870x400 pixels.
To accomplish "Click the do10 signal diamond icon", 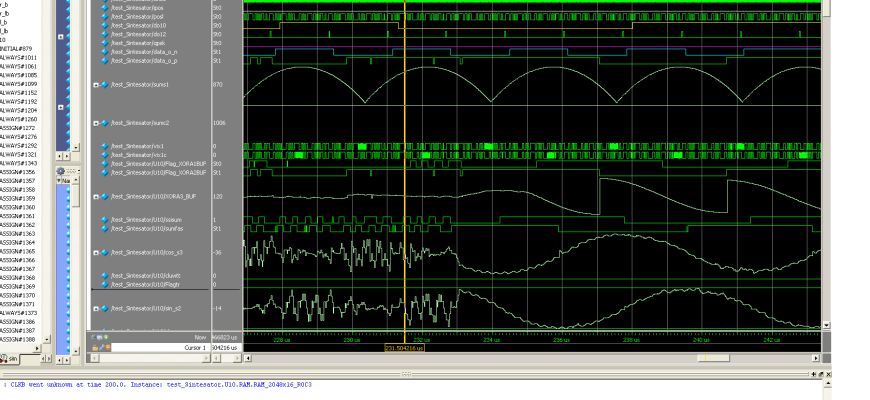I will pyautogui.click(x=104, y=25).
